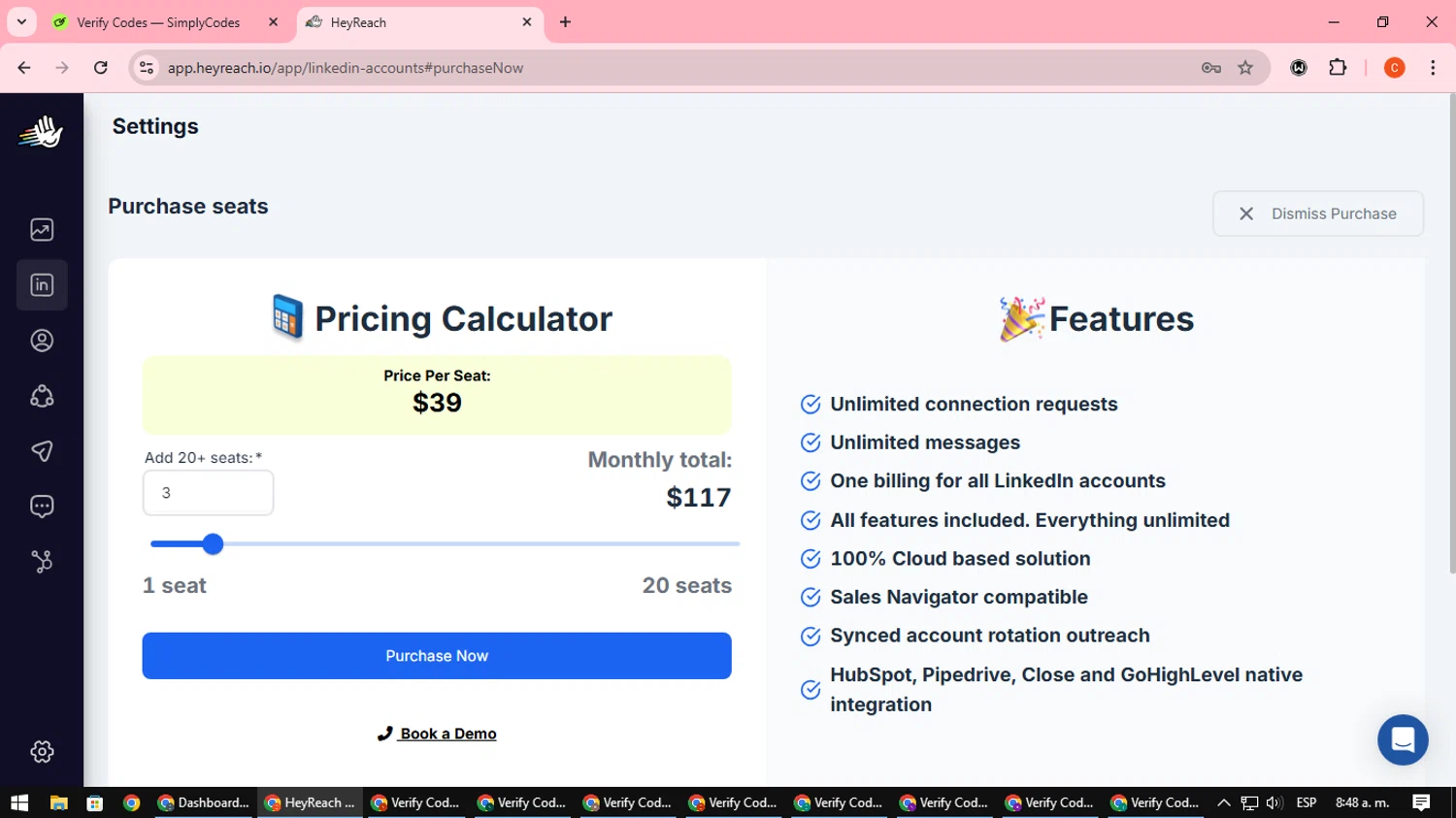
Task: Click the check icon beside Unlimited connection requests
Action: point(811,405)
